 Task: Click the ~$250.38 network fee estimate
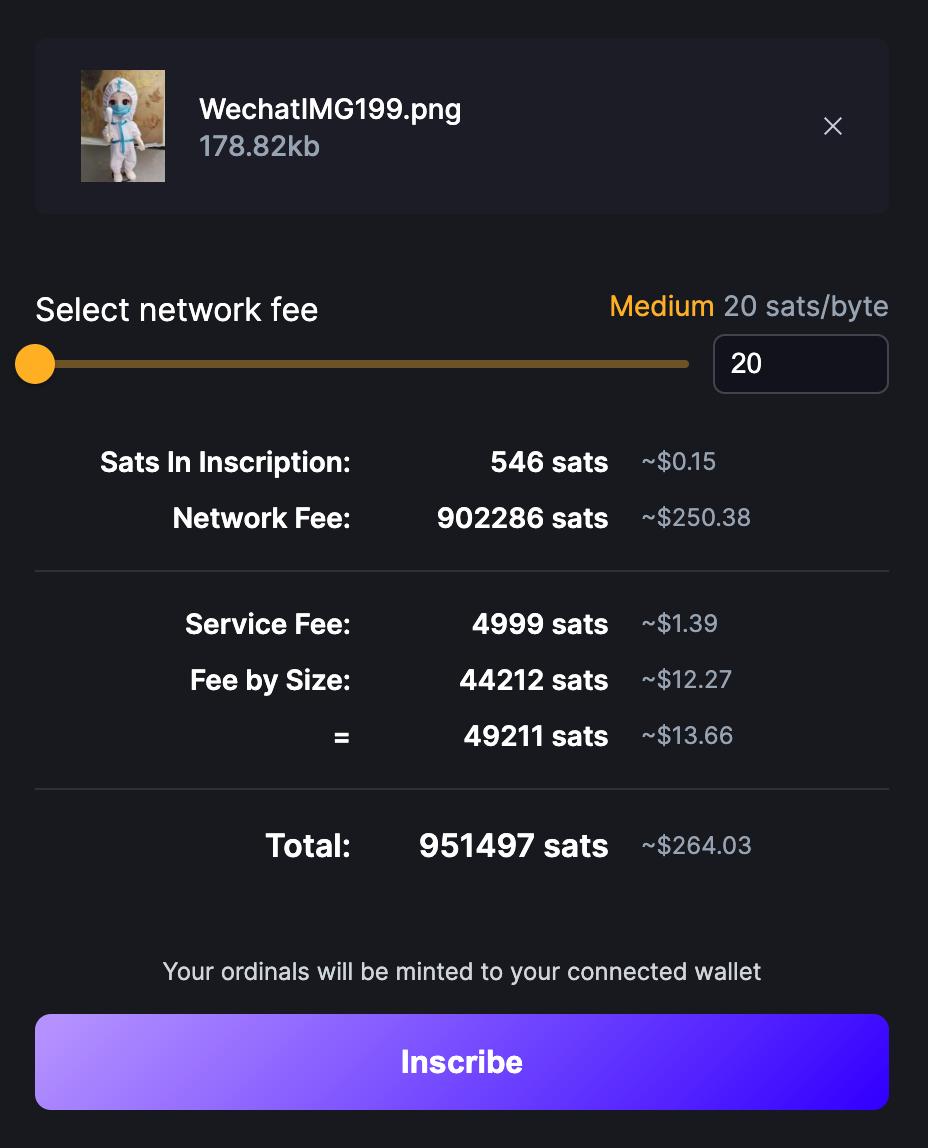695,518
